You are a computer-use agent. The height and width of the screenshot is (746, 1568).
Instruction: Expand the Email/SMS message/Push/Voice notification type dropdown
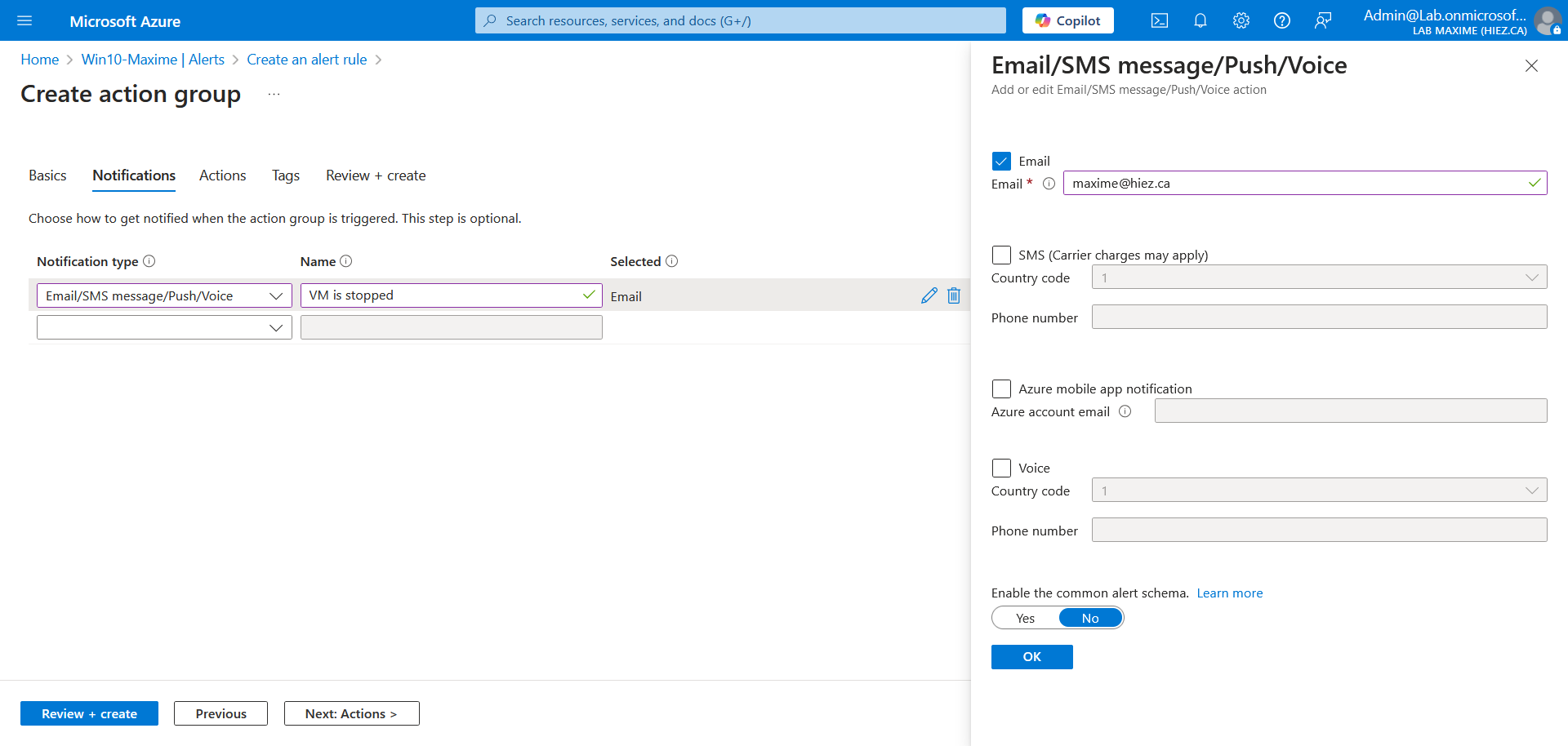pos(164,295)
